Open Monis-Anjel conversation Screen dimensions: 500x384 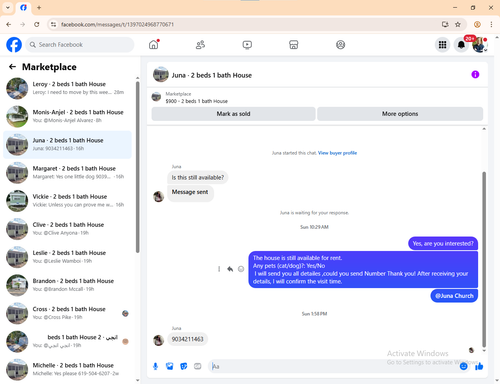point(67,116)
